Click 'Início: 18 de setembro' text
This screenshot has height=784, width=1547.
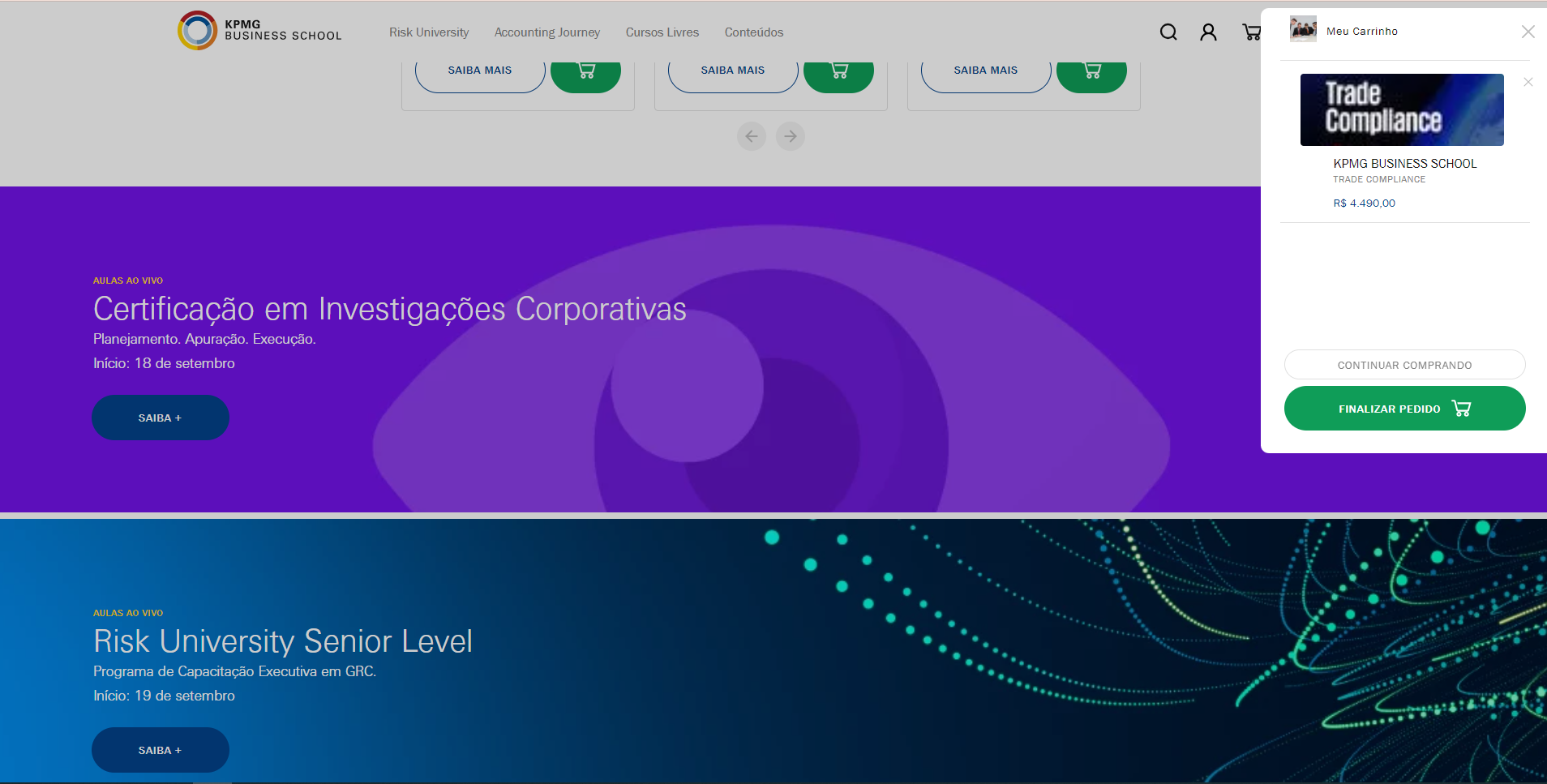[x=164, y=363]
